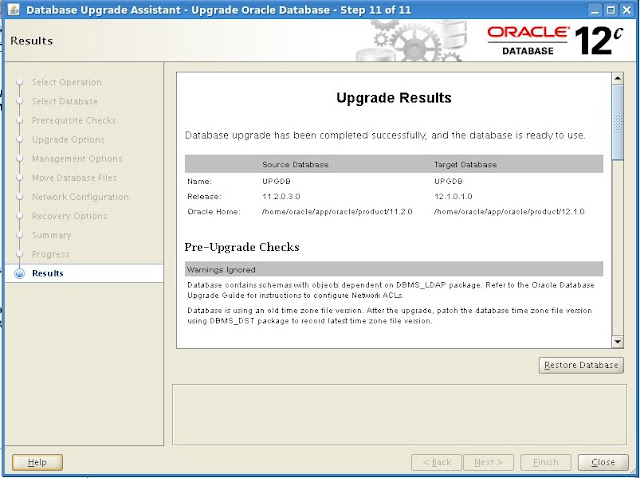
Task: Minimize the Database Upgrade Assistant window
Action: 595,10
